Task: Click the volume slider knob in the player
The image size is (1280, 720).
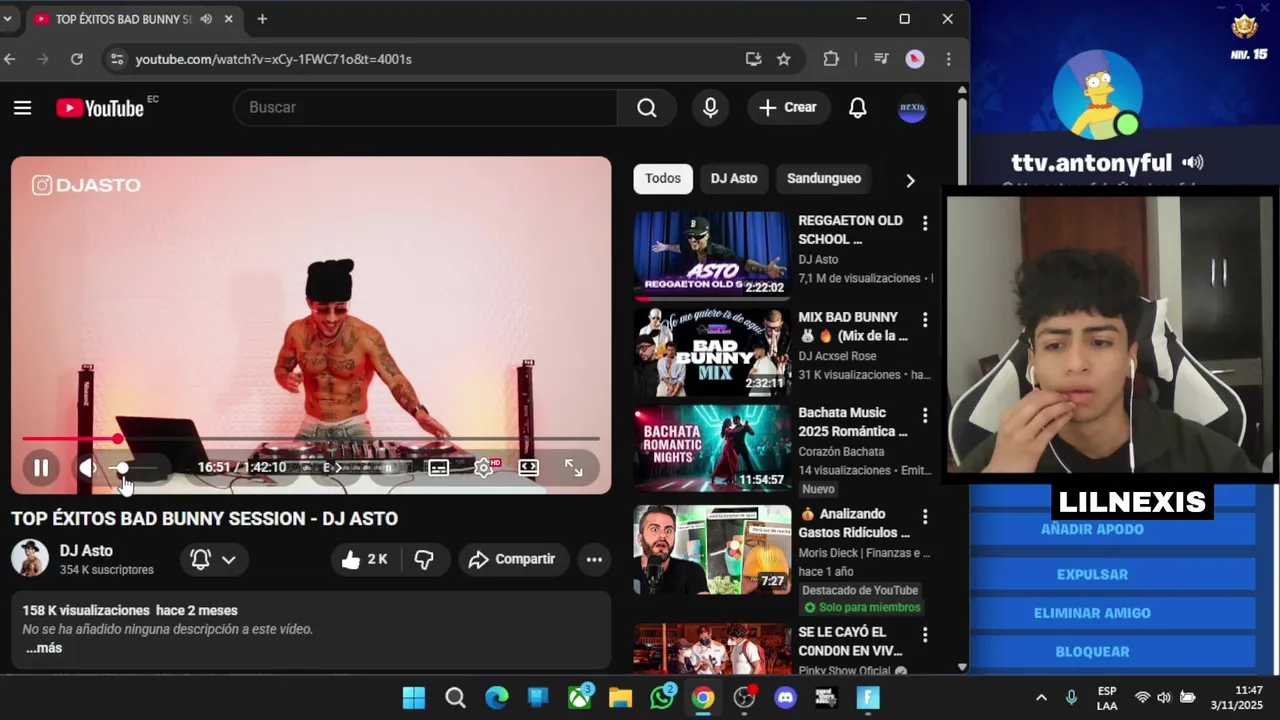Action: [x=122, y=468]
